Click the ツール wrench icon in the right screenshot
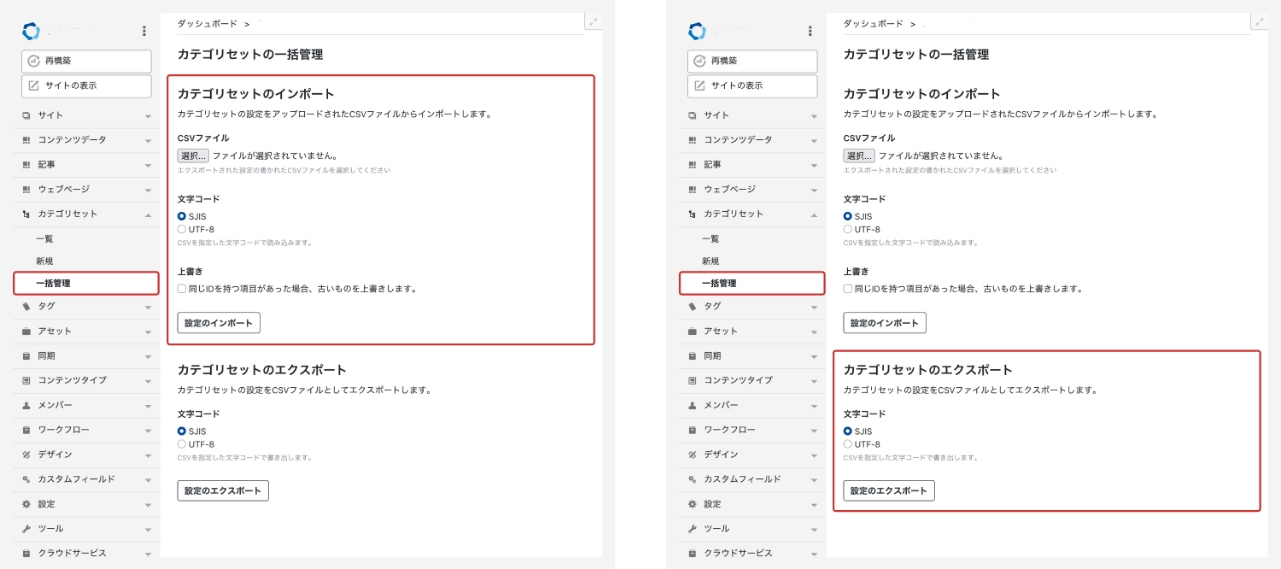1281x569 pixels. (x=693, y=528)
